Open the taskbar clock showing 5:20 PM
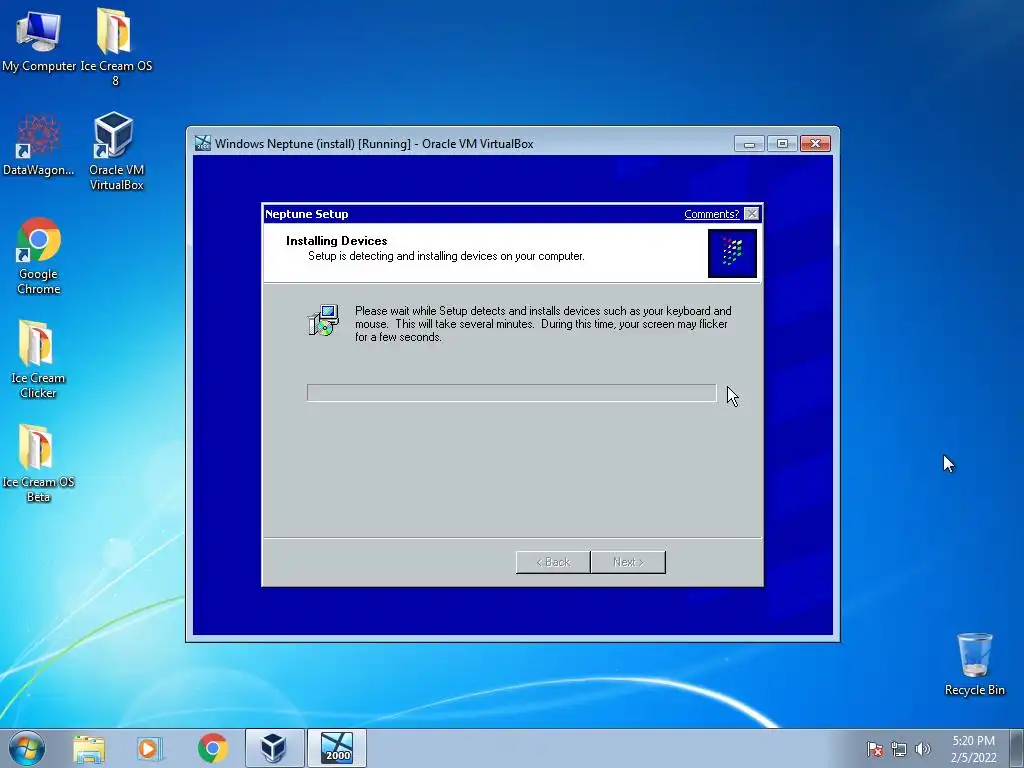The image size is (1024, 768). [973, 748]
